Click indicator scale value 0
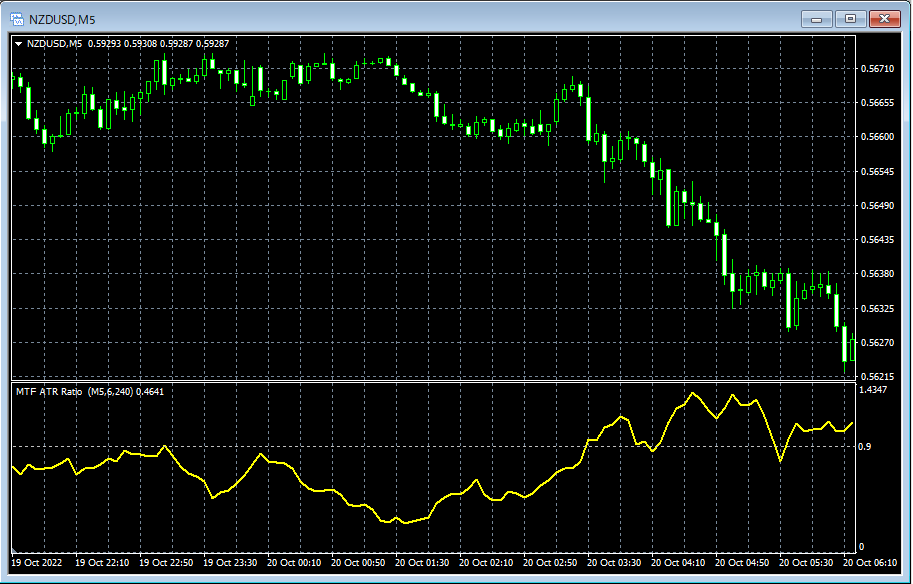 [x=862, y=547]
